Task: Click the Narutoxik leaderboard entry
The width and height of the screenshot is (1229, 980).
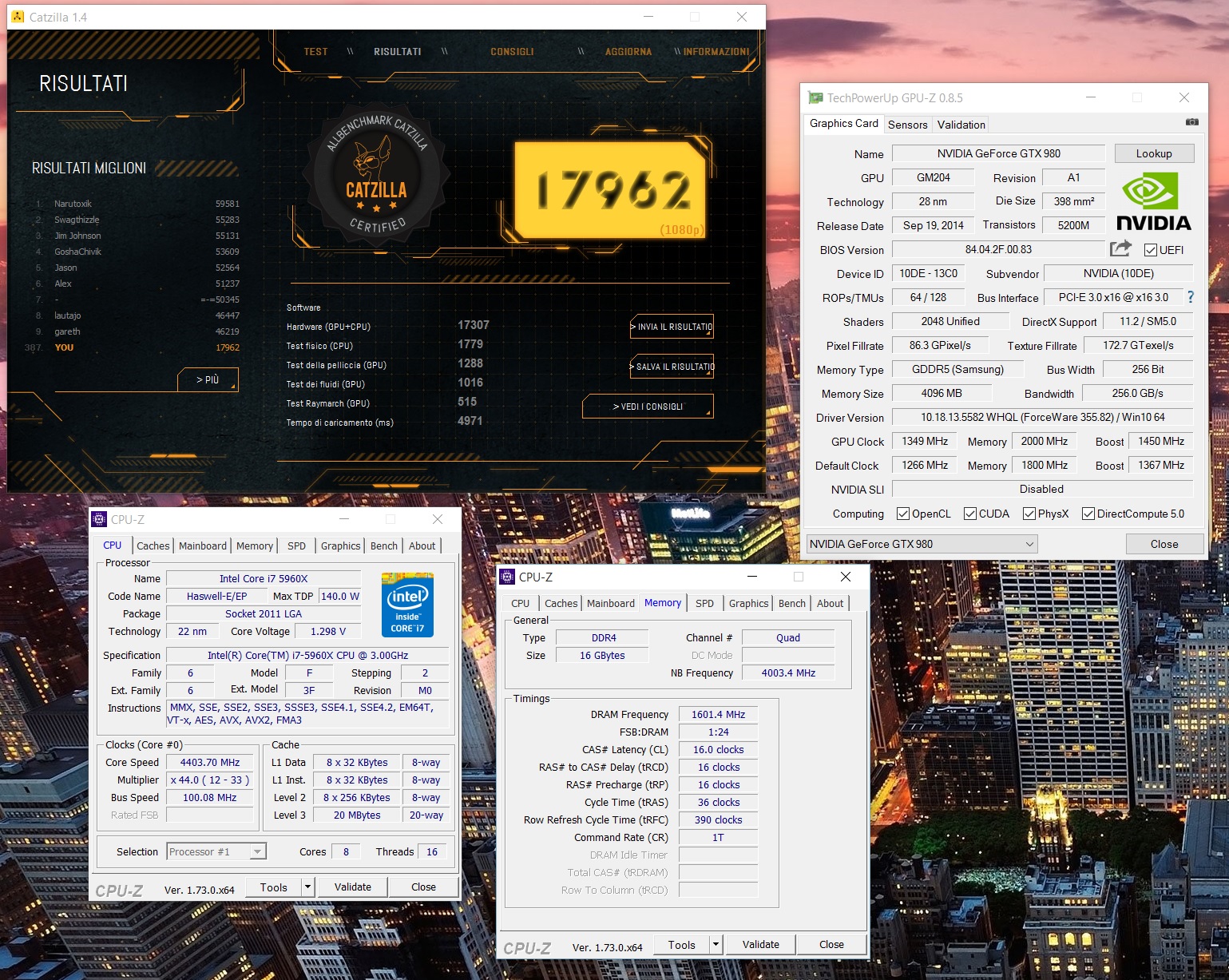Action: pyautogui.click(x=136, y=204)
